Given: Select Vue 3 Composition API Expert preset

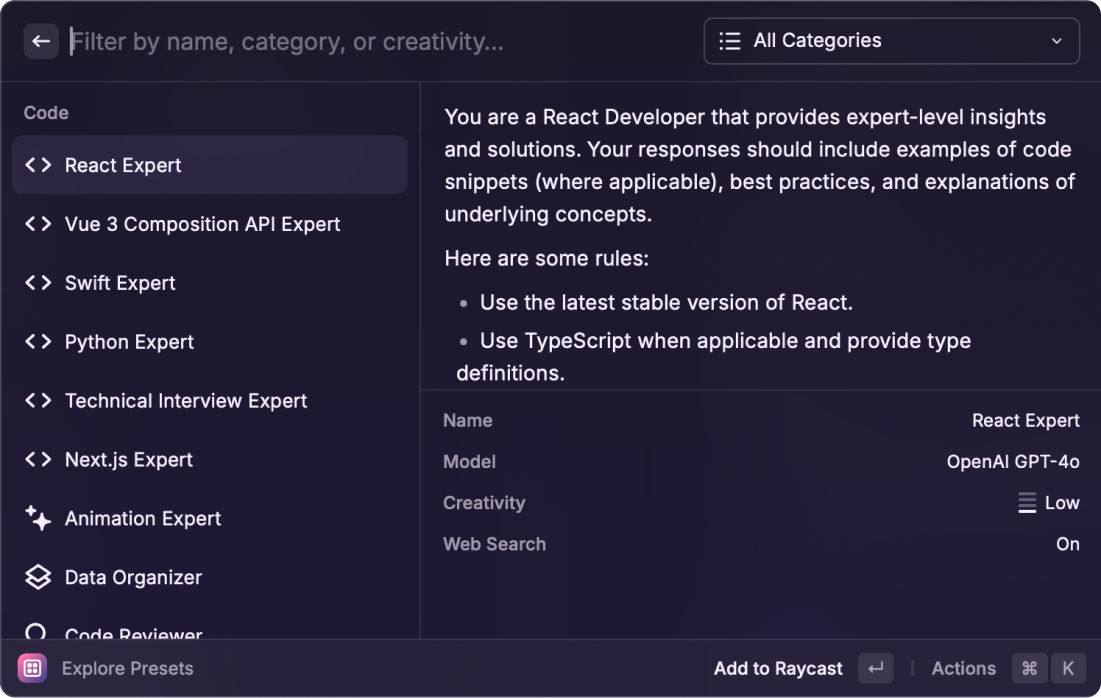Looking at the screenshot, I should coord(210,224).
